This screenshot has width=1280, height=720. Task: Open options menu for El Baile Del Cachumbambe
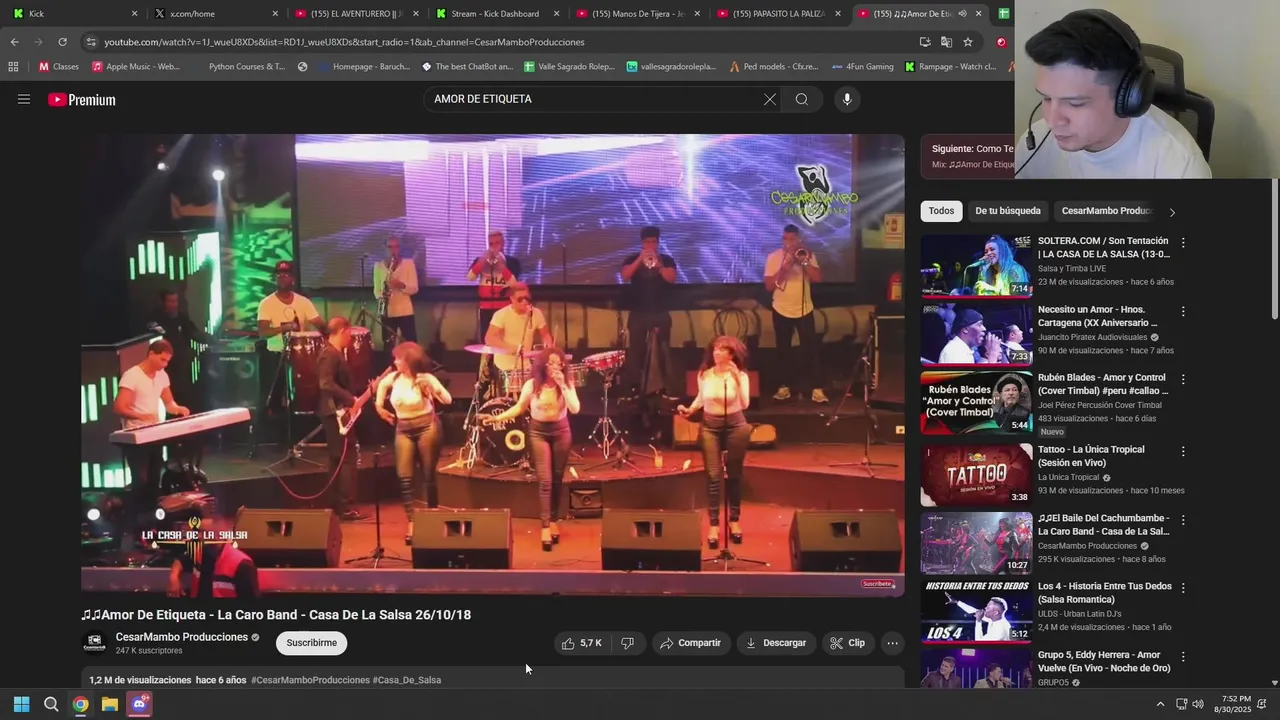pyautogui.click(x=1183, y=520)
